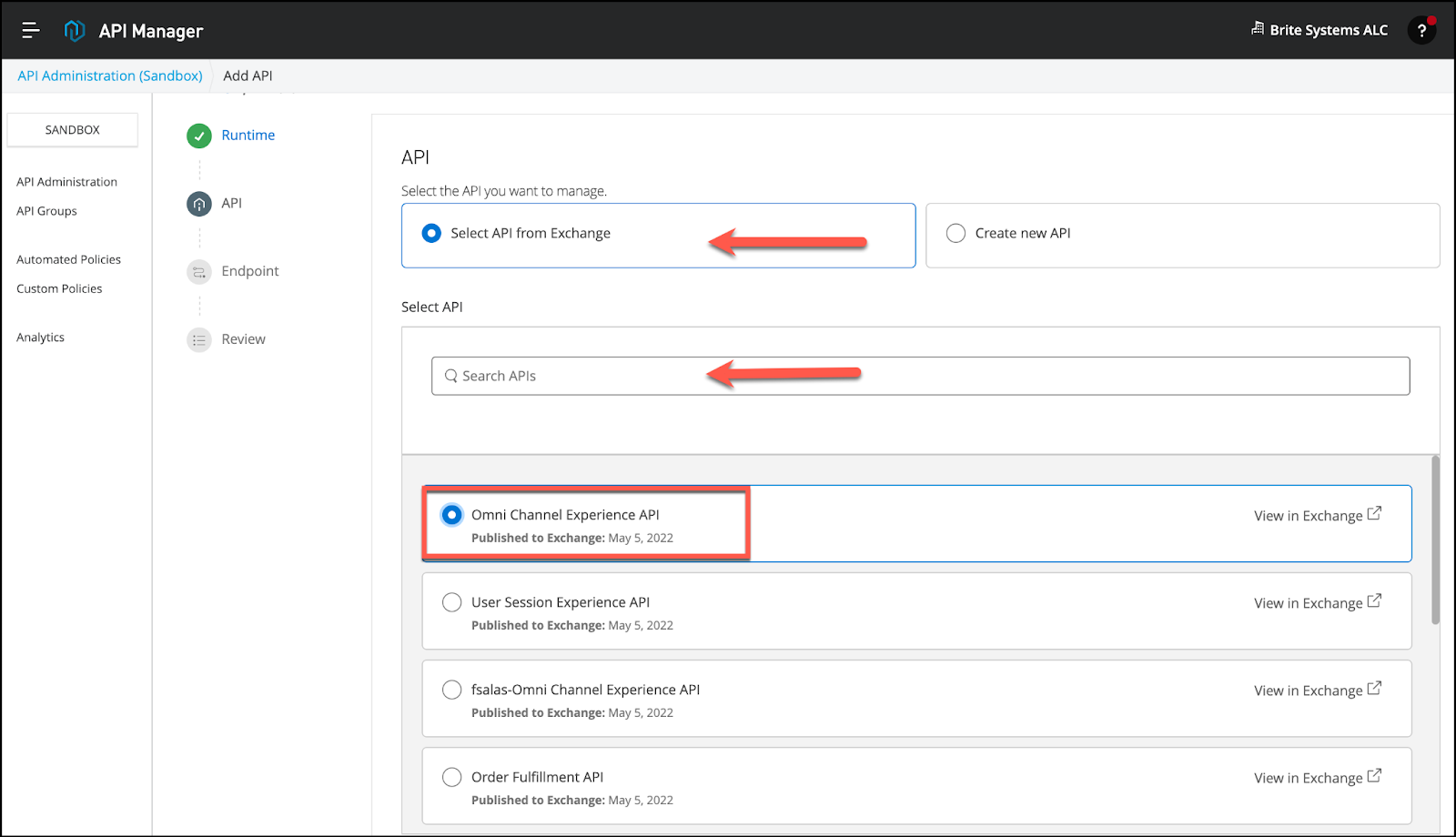The height and width of the screenshot is (837, 1456).
Task: Open external link icon for Order Fulfillment API
Action: pyautogui.click(x=1374, y=776)
